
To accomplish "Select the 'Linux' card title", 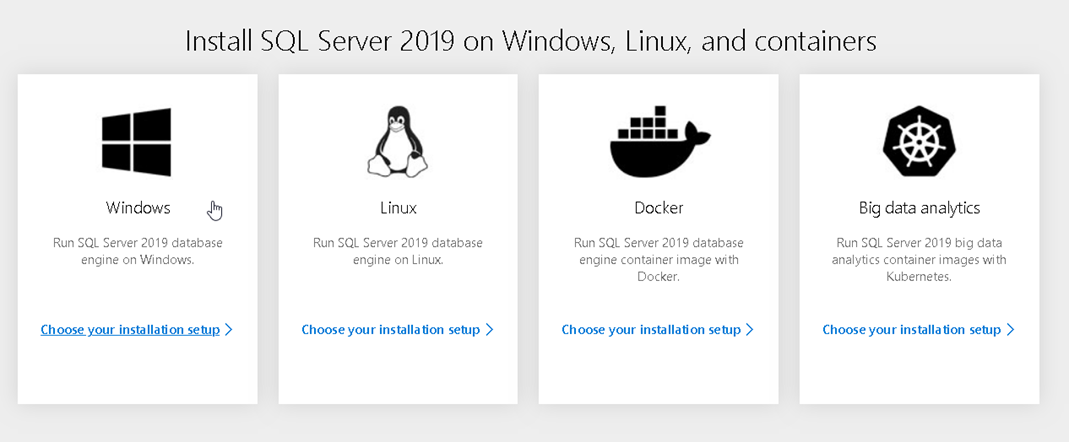I will [398, 207].
